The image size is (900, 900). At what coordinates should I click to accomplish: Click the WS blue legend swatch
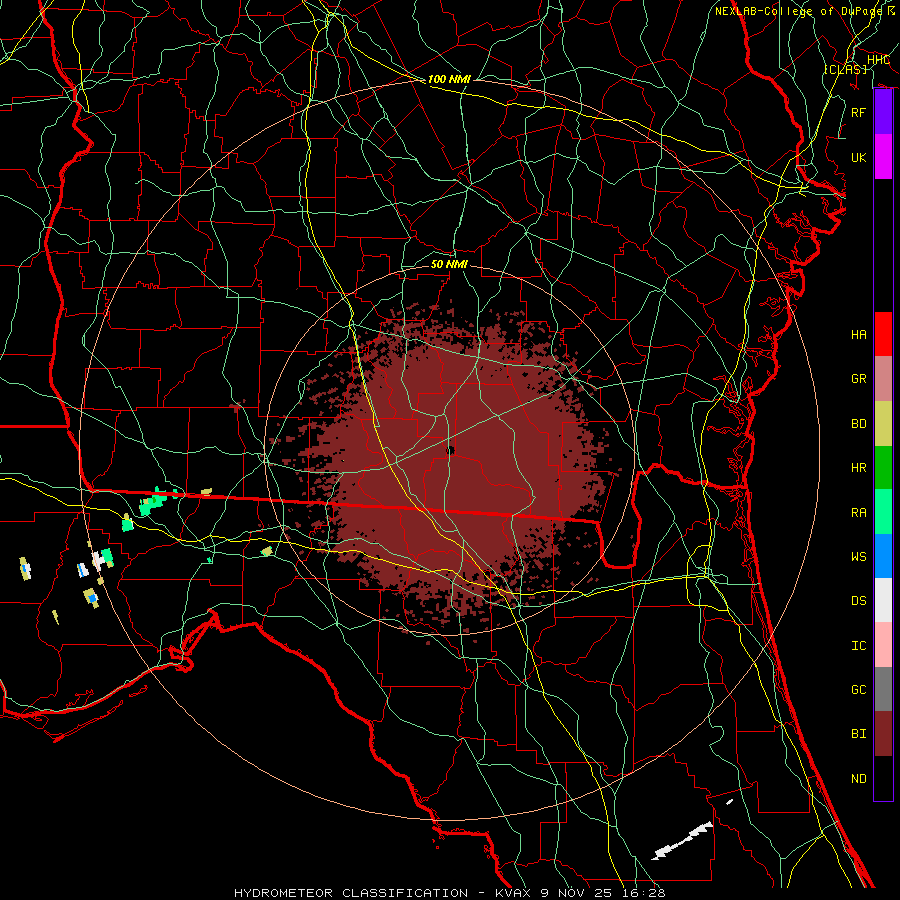pos(883,556)
